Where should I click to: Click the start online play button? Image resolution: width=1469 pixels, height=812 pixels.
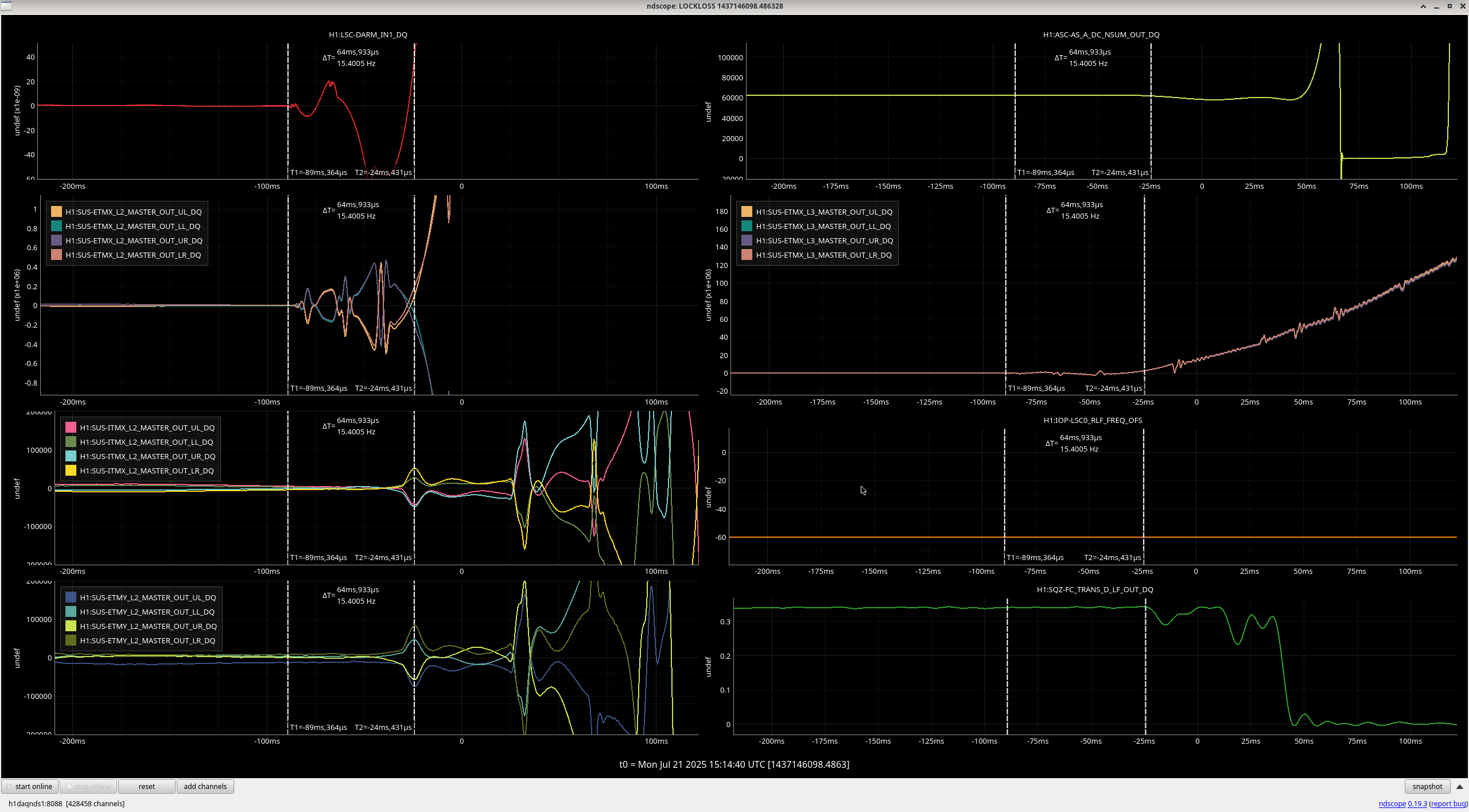pyautogui.click(x=30, y=786)
